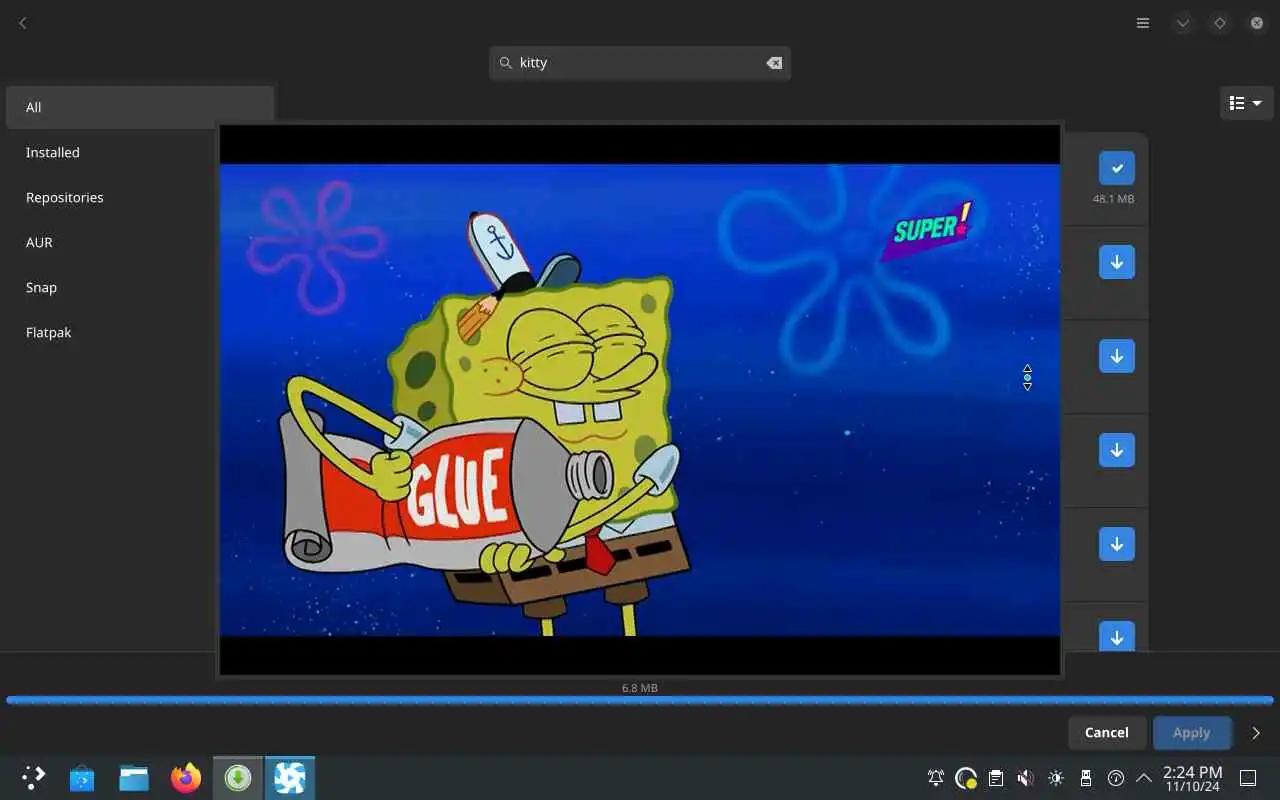
Task: Open the application launcher in the taskbar
Action: tap(34, 778)
